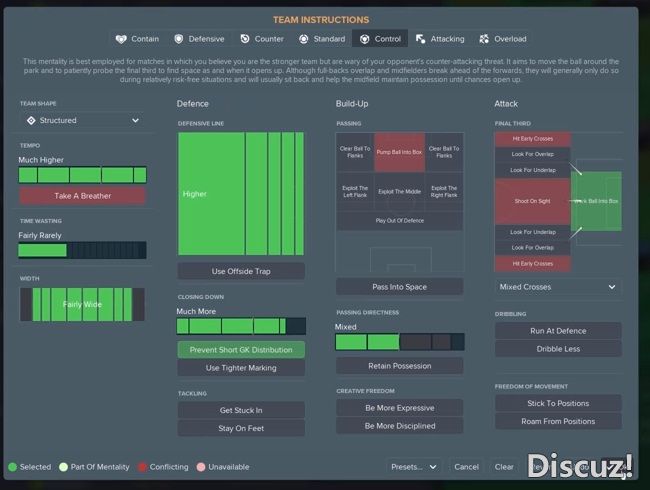This screenshot has width=650, height=490.
Task: Switch to the Standard mentality tab
Action: (322, 39)
